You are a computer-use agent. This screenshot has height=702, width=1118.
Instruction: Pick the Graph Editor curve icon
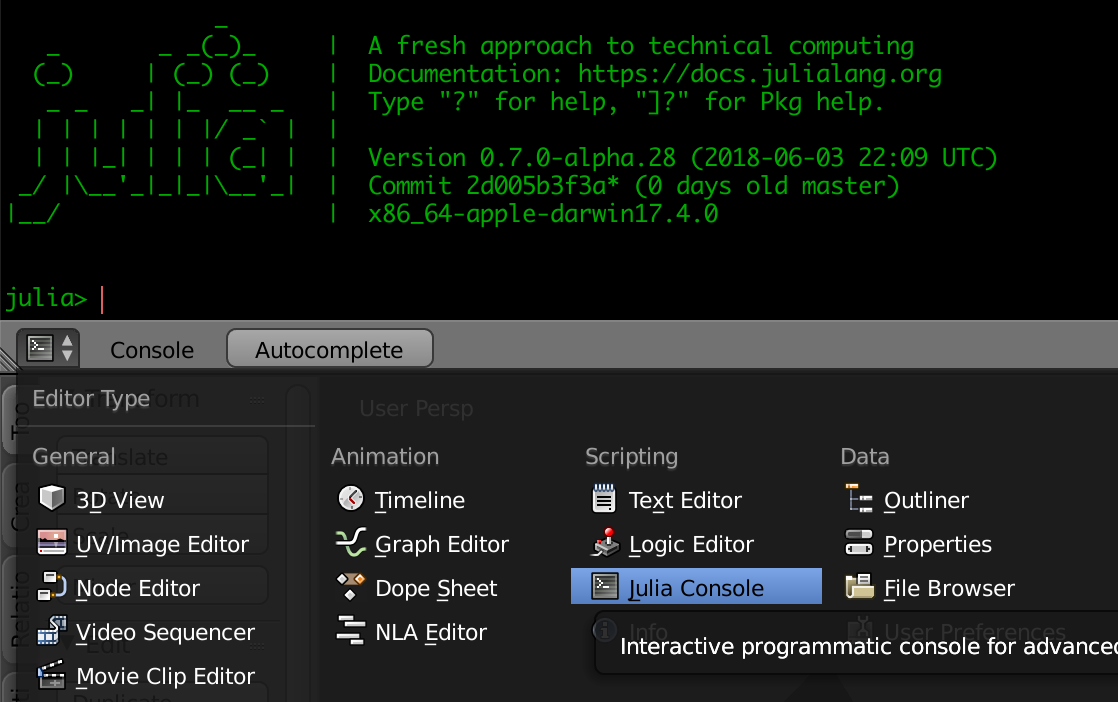click(x=351, y=542)
